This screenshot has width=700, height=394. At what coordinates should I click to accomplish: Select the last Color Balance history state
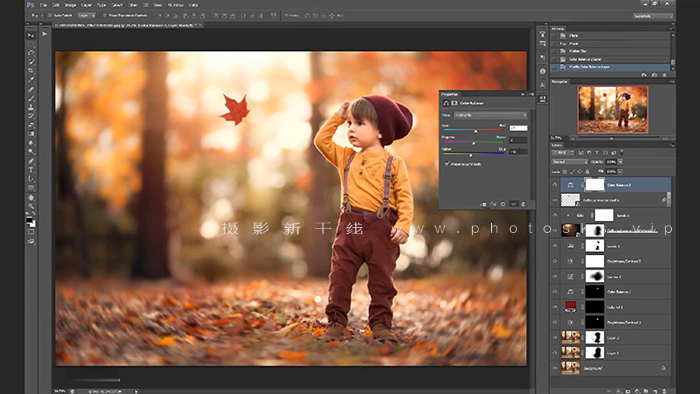pyautogui.click(x=611, y=66)
